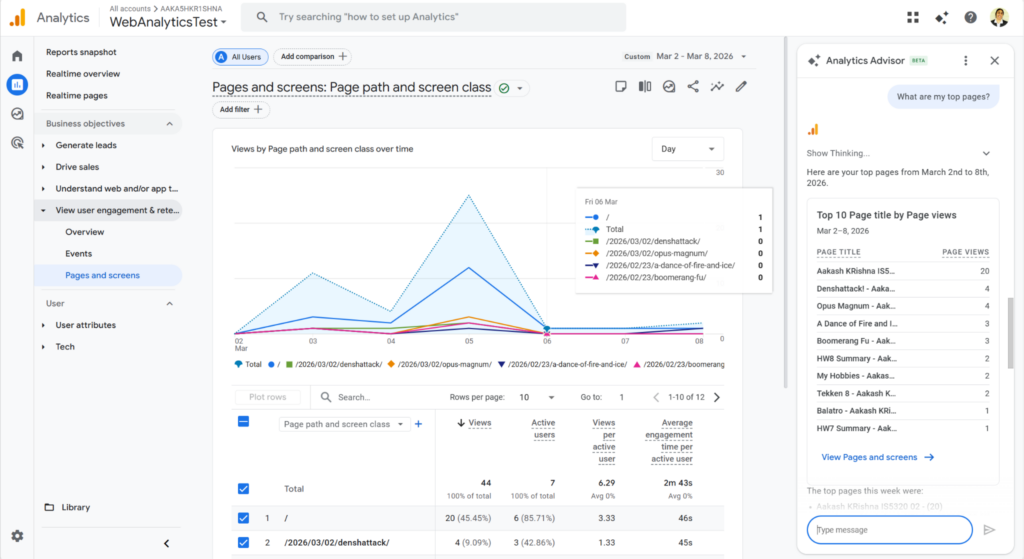Open the Day granularity dropdown
The height and width of the screenshot is (559, 1024).
click(688, 149)
